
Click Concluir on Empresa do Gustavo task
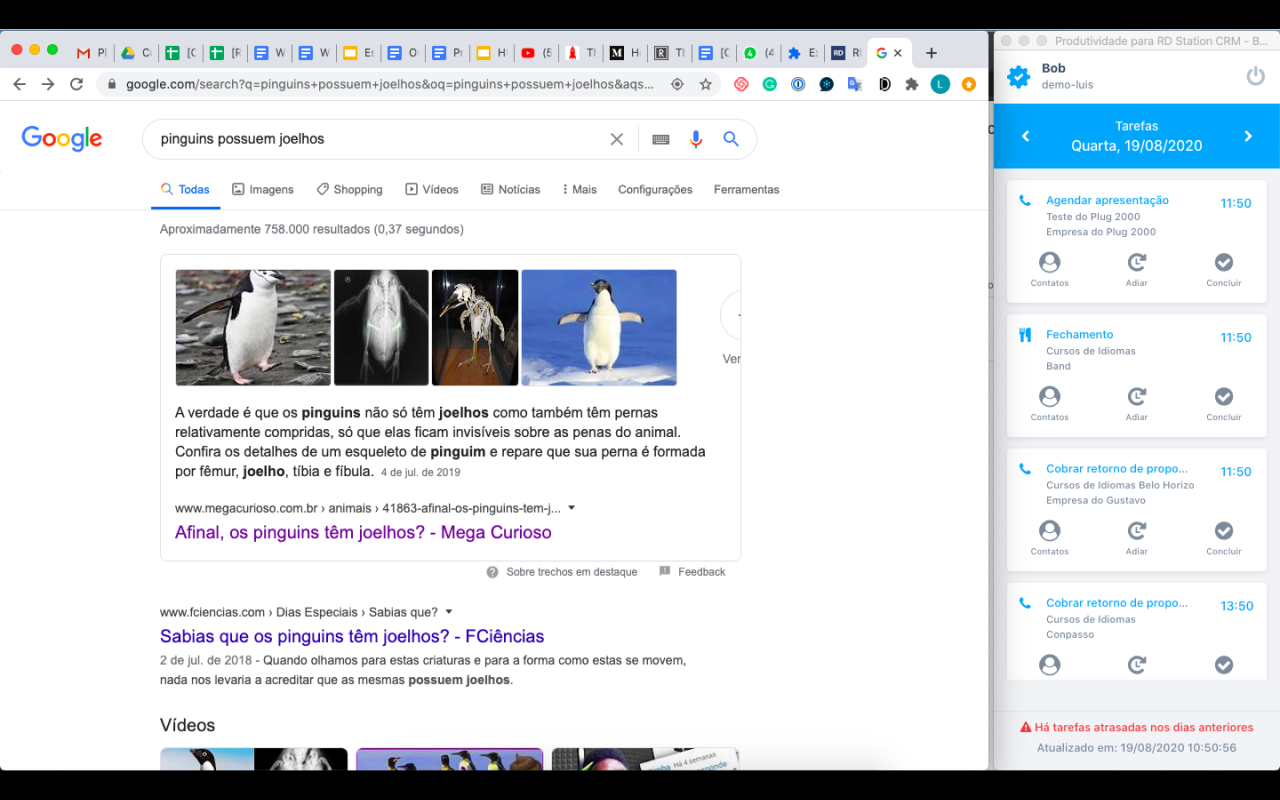(x=1224, y=537)
